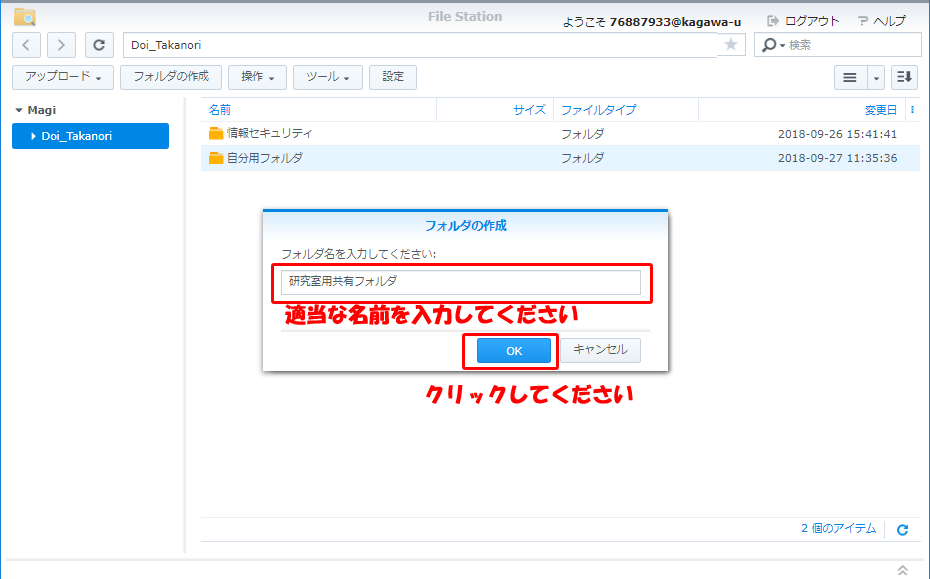Screen dimensions: 930x579
Task: Sort by 名前 column header
Action: tap(220, 110)
